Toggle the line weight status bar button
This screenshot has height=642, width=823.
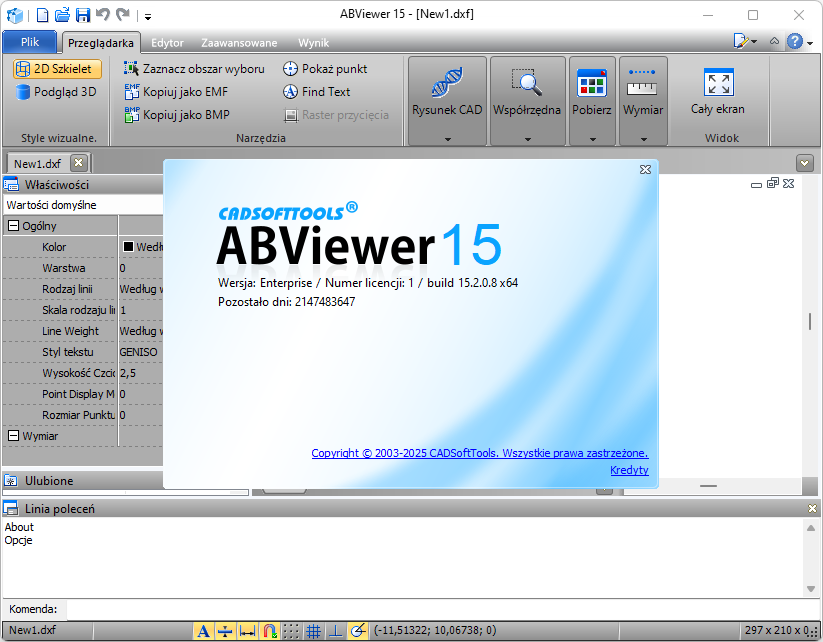[x=225, y=630]
